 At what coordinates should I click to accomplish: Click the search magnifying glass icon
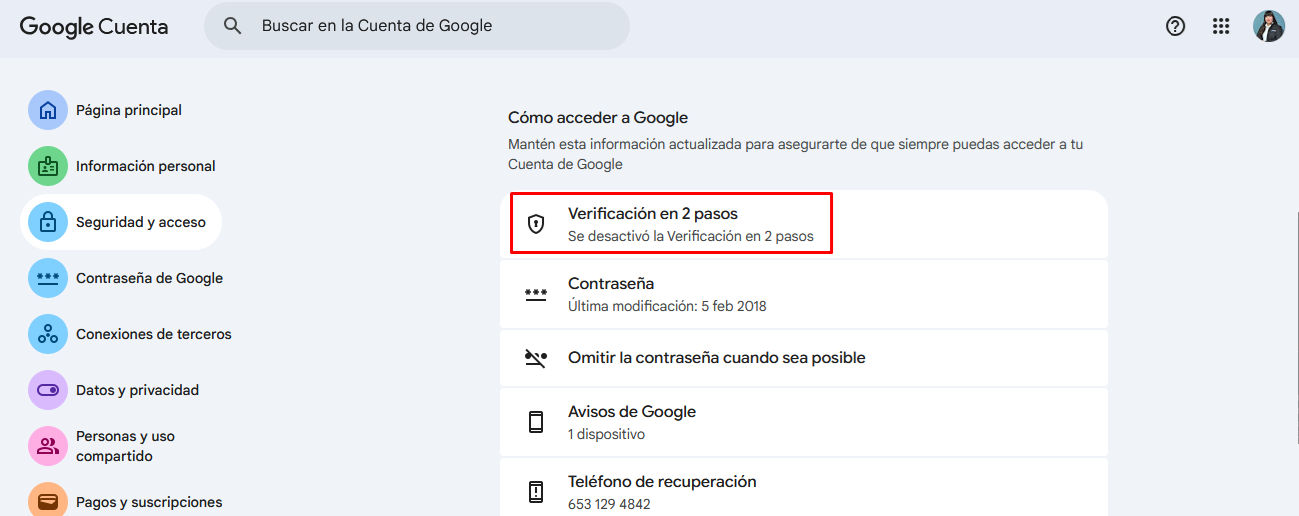pos(233,26)
